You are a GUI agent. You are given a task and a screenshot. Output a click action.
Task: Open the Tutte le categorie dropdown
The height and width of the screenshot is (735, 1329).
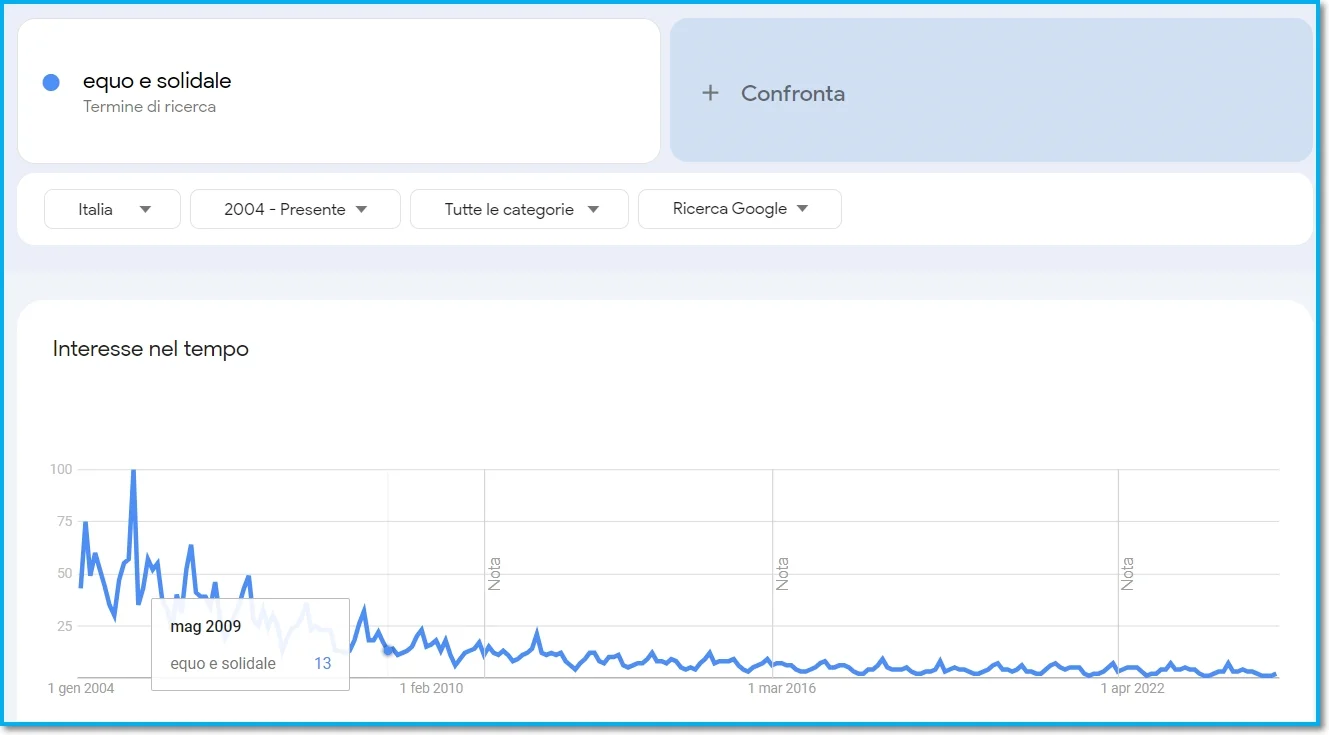point(519,209)
